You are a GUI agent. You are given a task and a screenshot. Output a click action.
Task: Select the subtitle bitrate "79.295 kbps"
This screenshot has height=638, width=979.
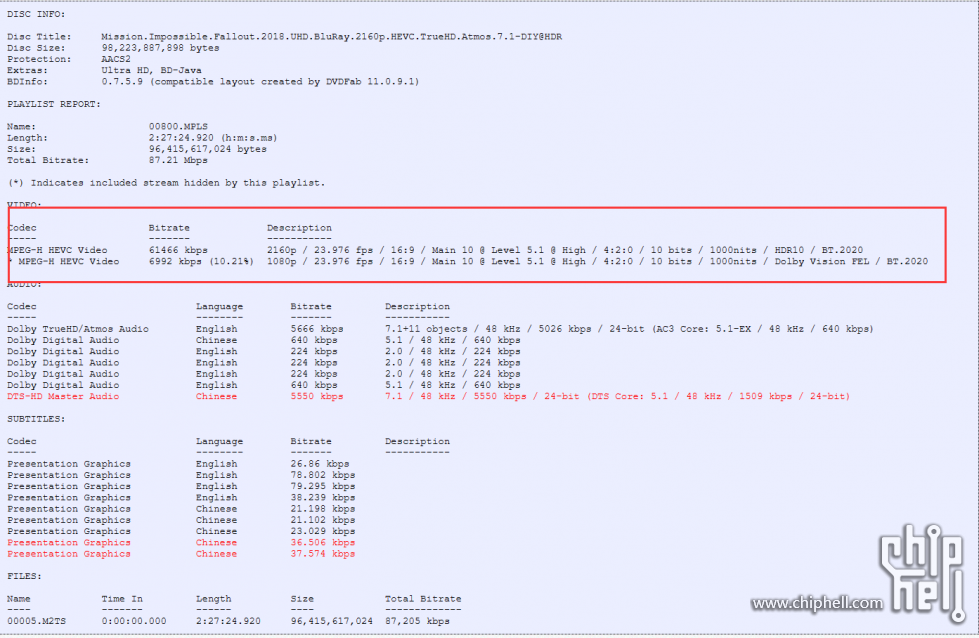[x=323, y=486]
